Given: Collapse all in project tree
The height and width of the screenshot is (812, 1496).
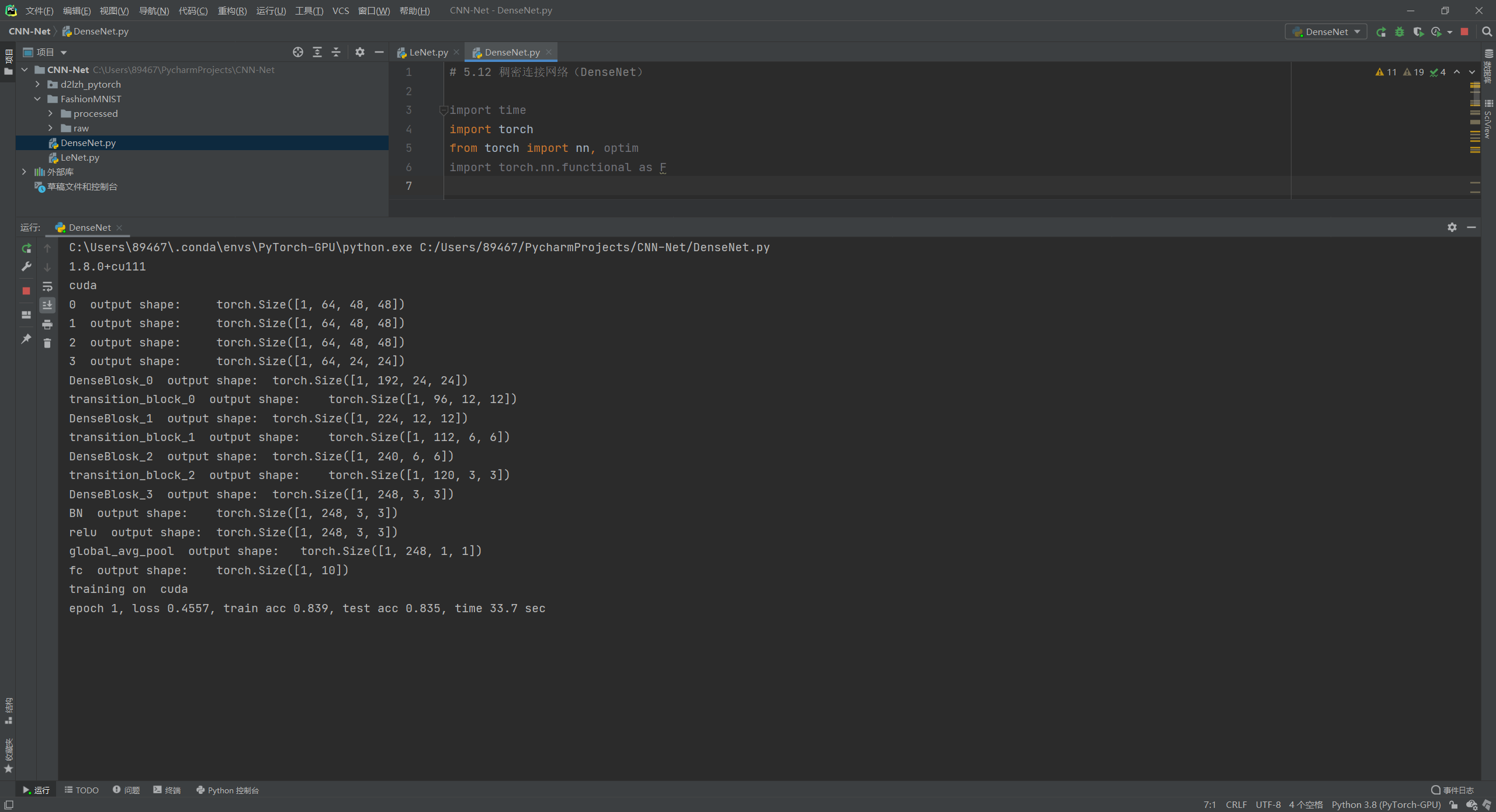Looking at the screenshot, I should 336,52.
